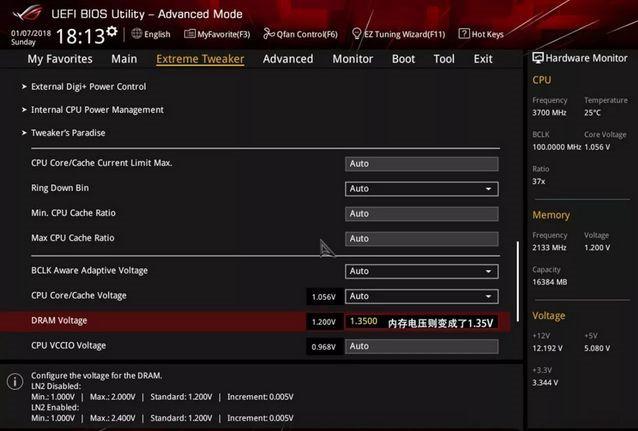
Task: Click the Hardware Monitor display icon
Action: [x=538, y=59]
